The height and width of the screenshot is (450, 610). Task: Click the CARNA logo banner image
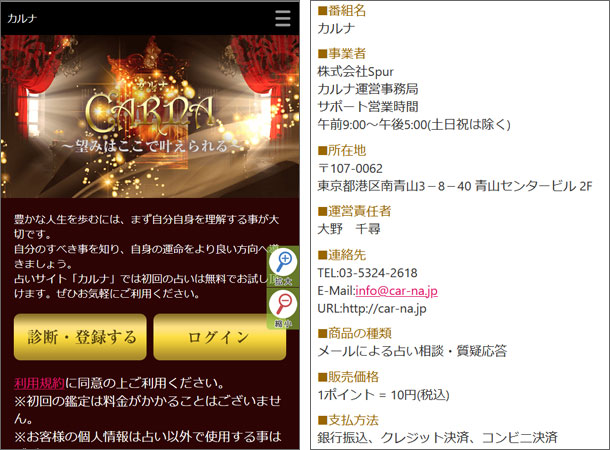pyautogui.click(x=150, y=117)
